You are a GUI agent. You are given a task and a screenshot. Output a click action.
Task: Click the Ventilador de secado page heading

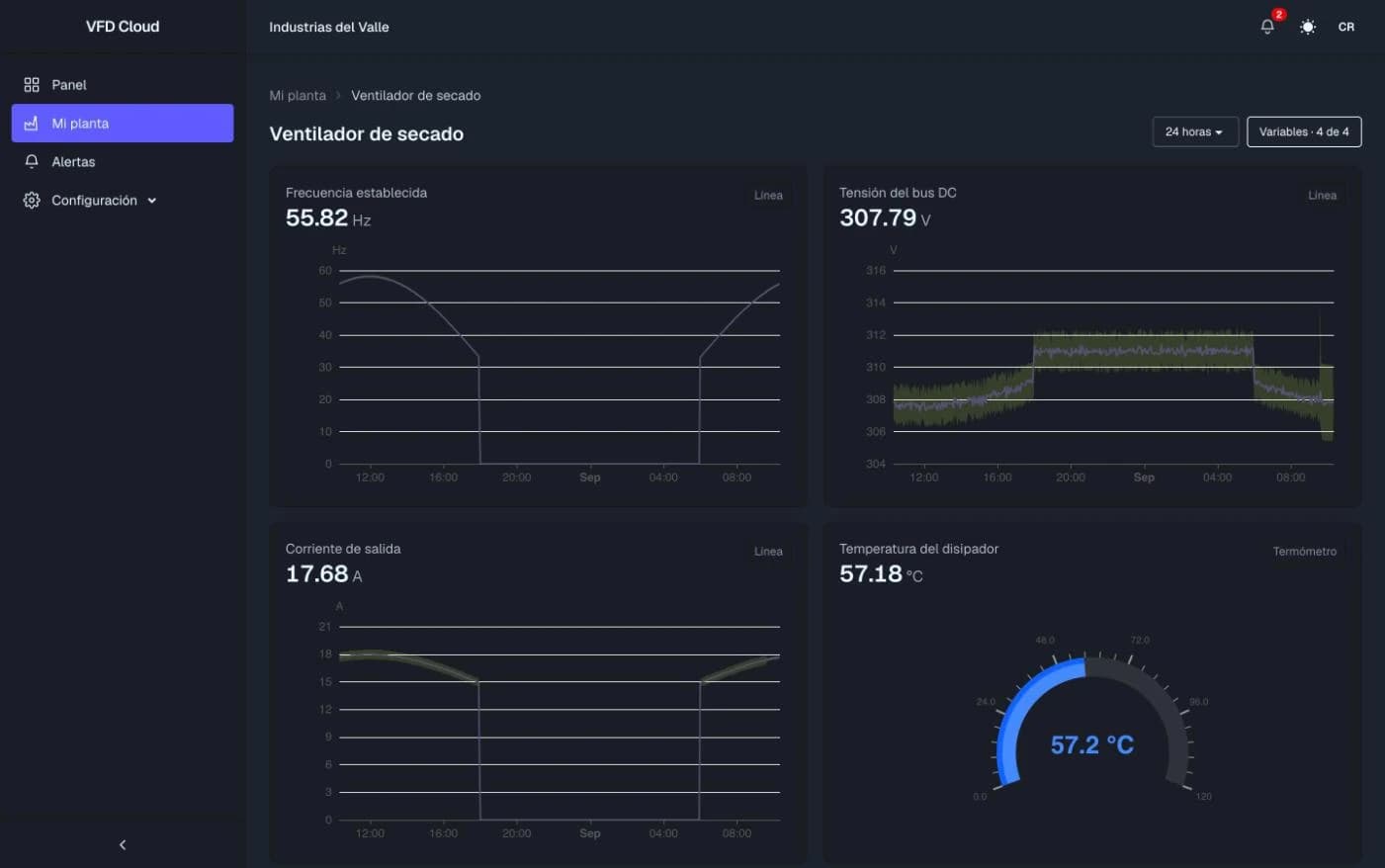pos(367,133)
